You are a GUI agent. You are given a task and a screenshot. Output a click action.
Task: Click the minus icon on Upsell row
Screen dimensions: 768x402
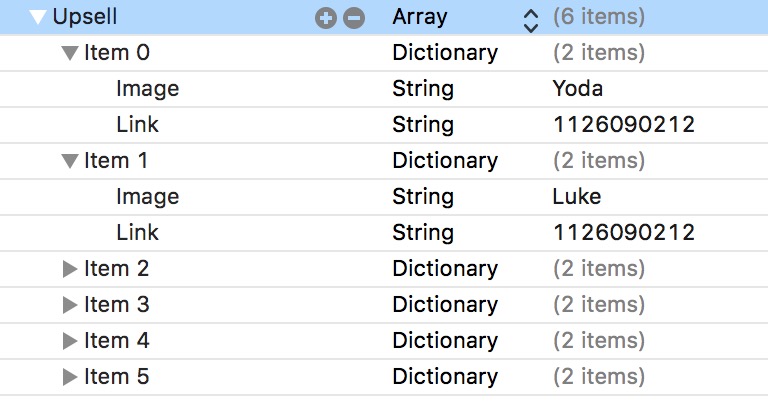[354, 18]
